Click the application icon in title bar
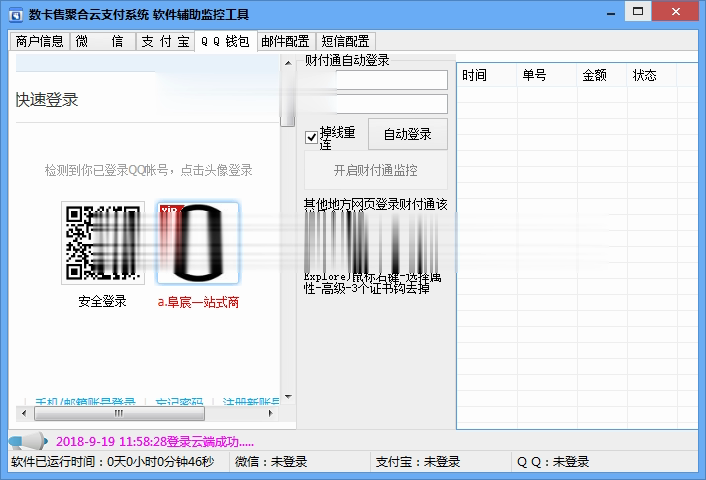This screenshot has width=706, height=480. [16, 15]
